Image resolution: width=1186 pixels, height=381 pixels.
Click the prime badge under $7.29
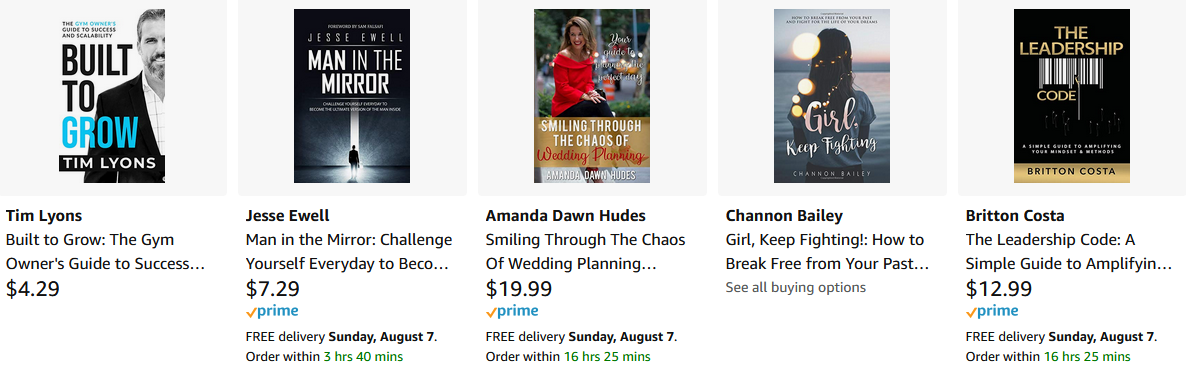pos(272,311)
